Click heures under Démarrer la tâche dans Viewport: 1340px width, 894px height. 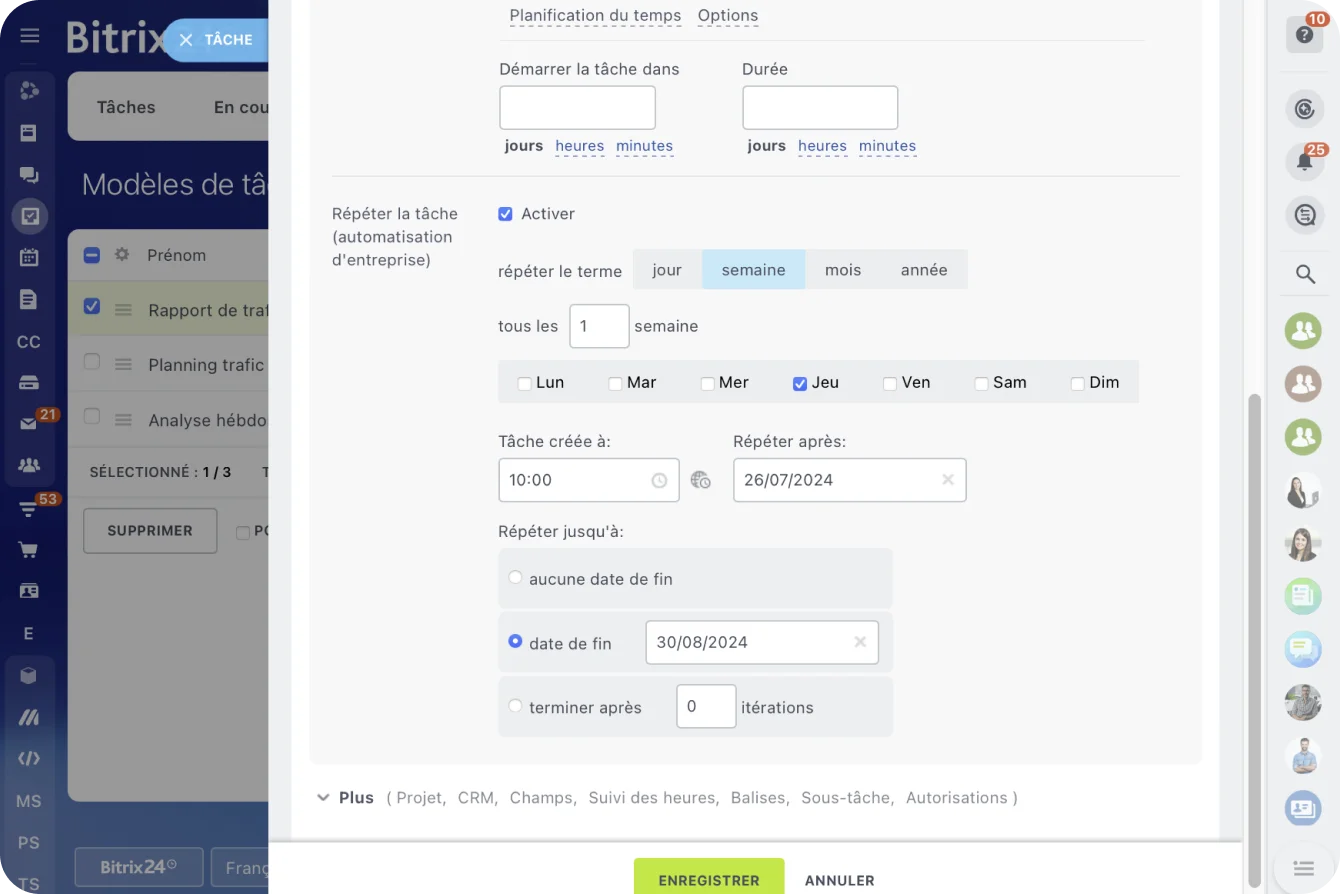point(580,146)
